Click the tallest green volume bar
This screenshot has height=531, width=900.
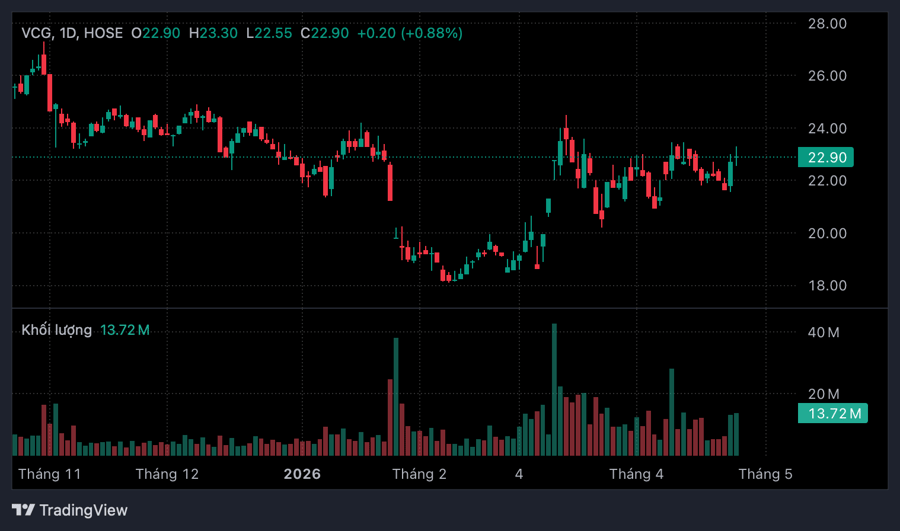point(554,390)
